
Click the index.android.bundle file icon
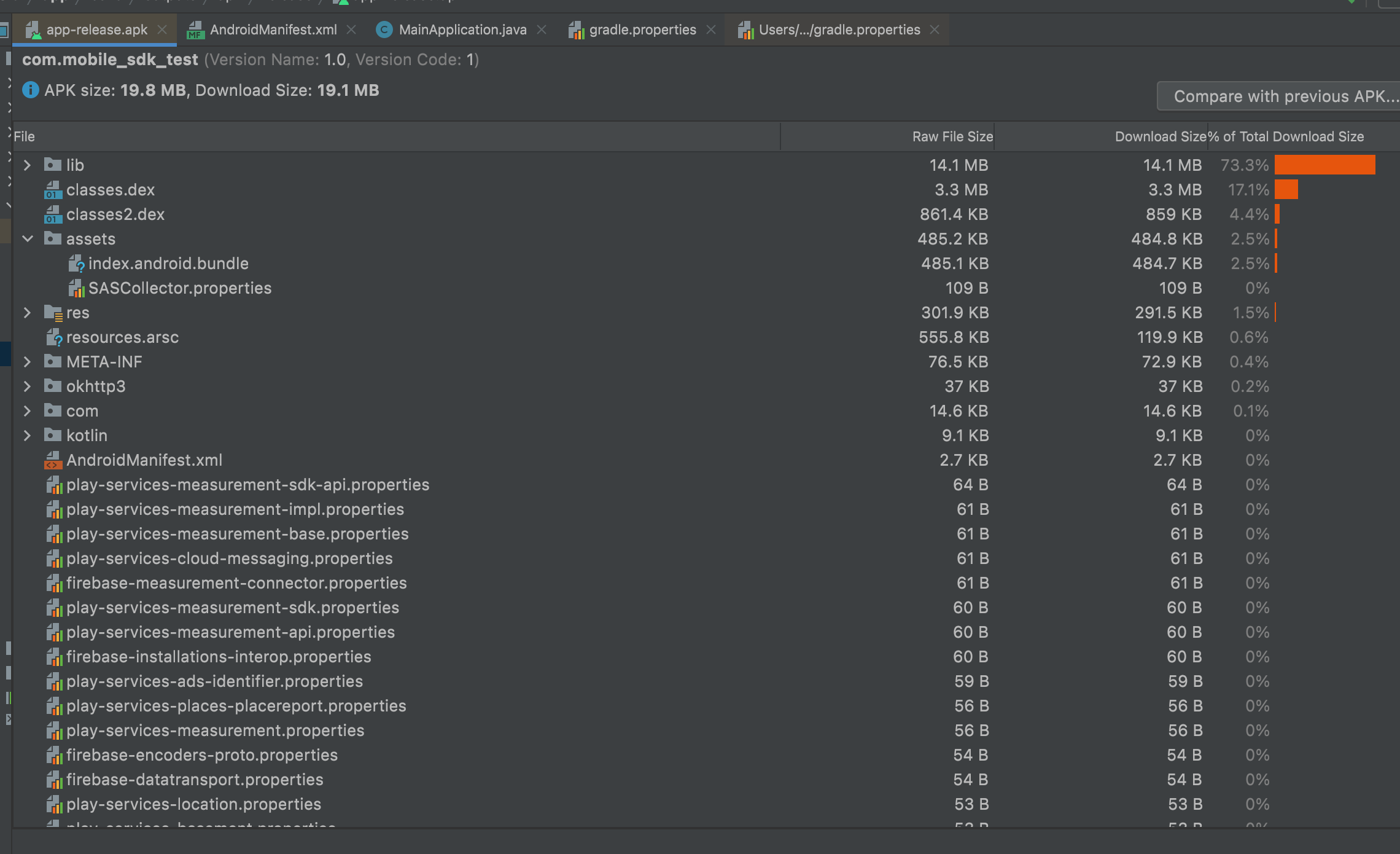click(x=77, y=263)
